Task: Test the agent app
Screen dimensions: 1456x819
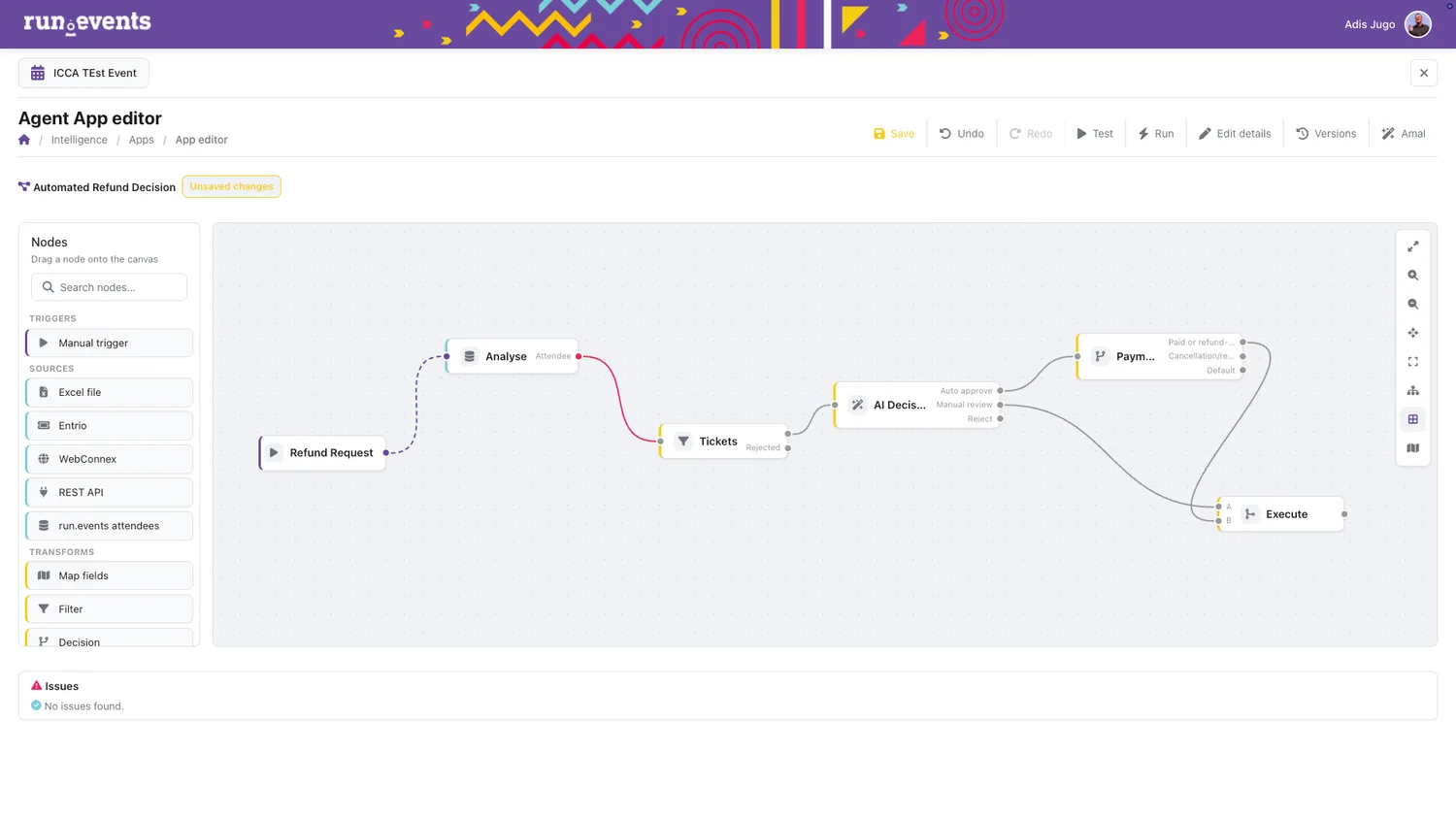Action: click(1094, 134)
